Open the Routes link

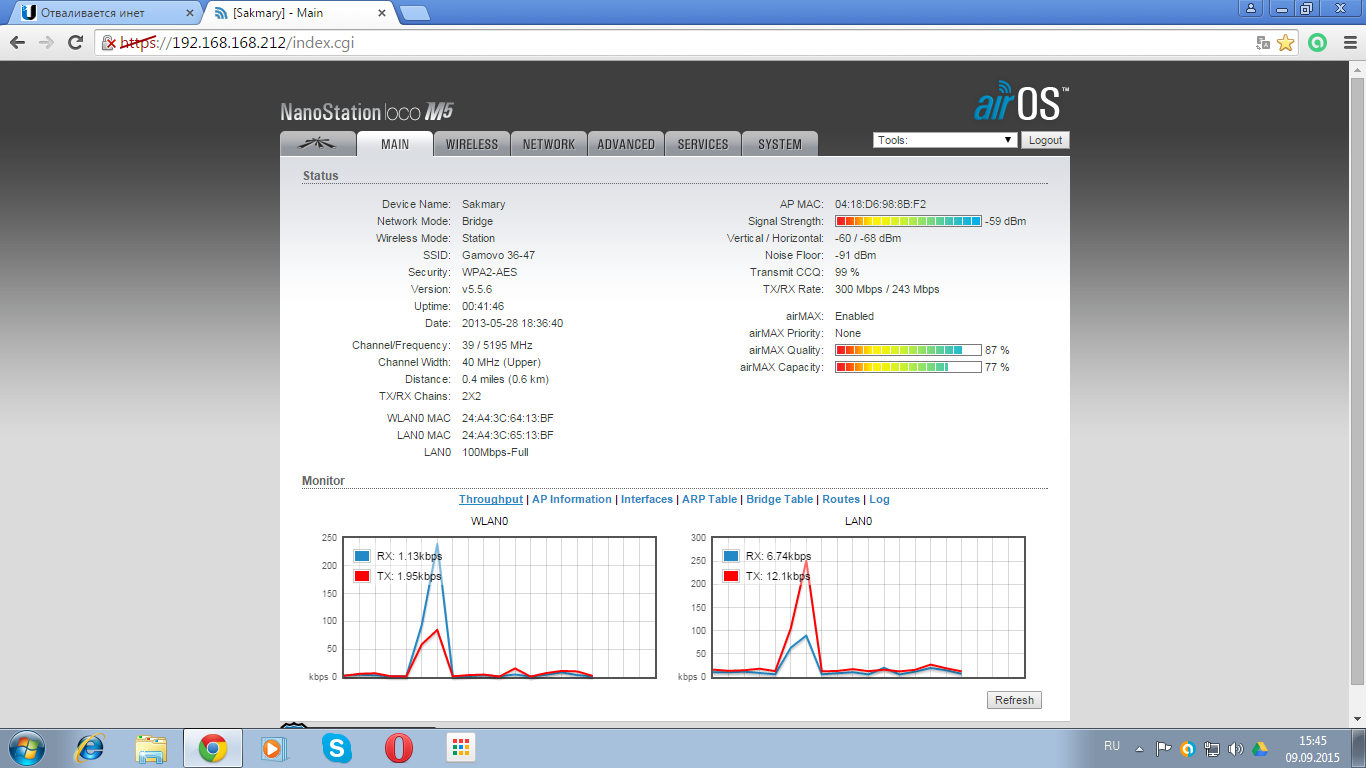coord(841,499)
